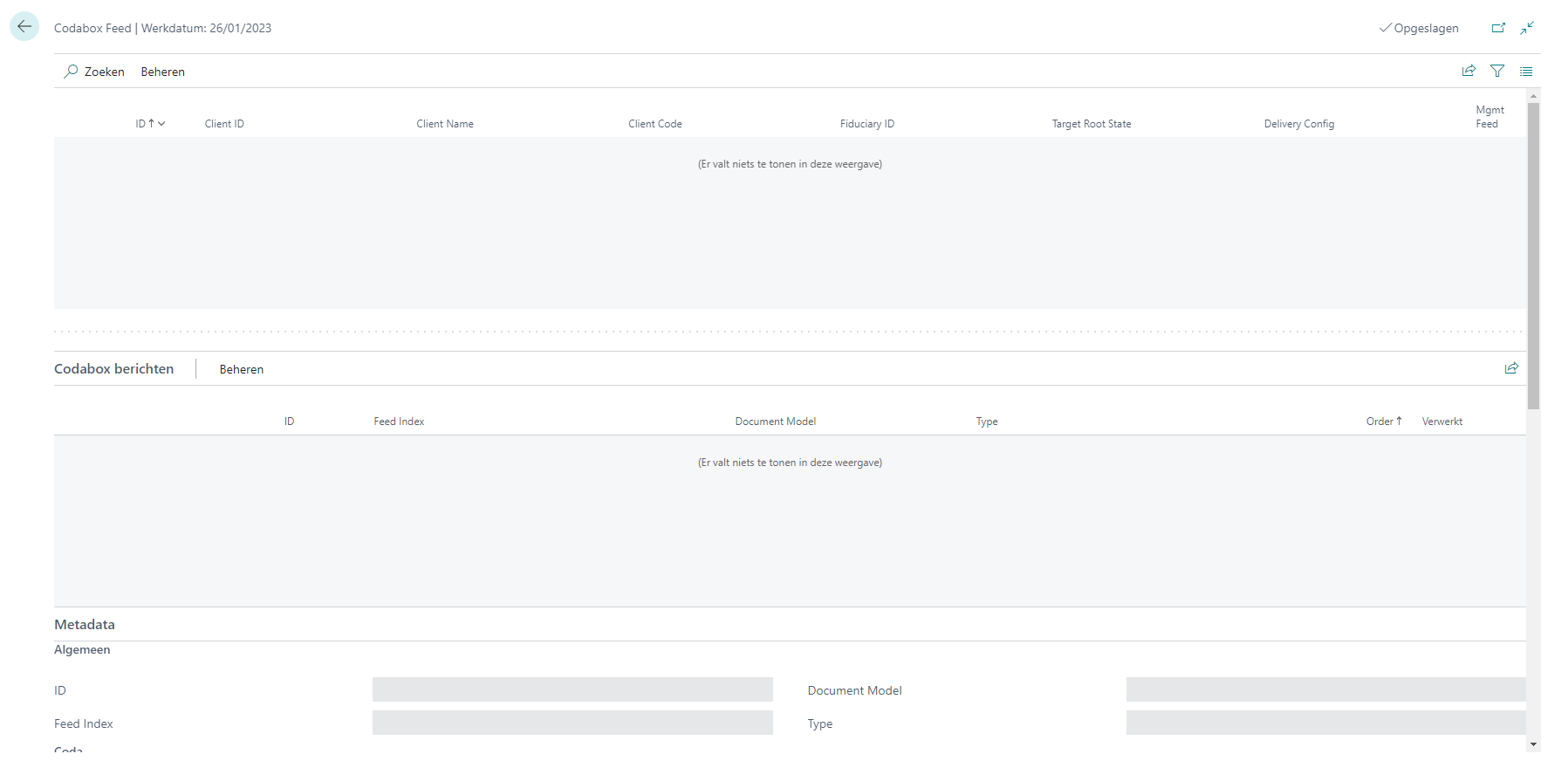Click the scrollbar down arrow

[x=1533, y=744]
